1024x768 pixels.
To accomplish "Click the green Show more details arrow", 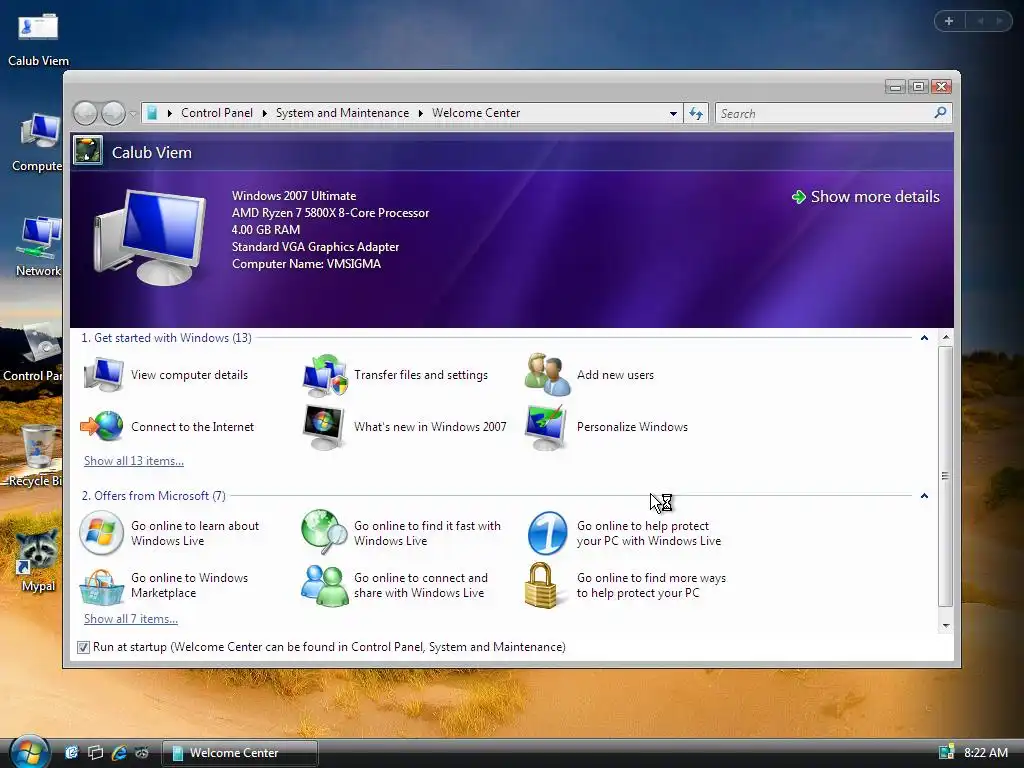I will pyautogui.click(x=798, y=197).
